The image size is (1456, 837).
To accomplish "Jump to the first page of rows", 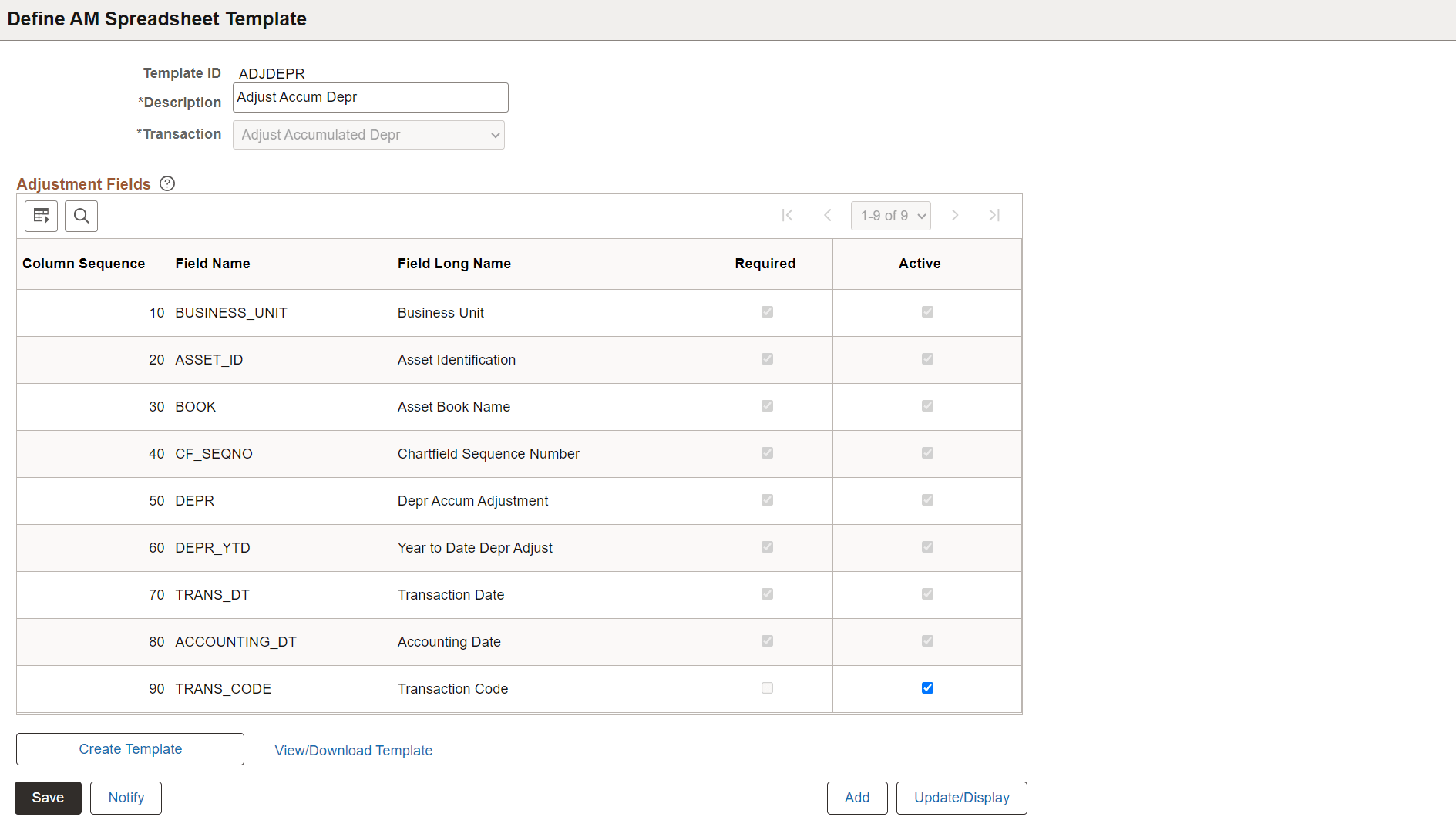I will click(787, 215).
